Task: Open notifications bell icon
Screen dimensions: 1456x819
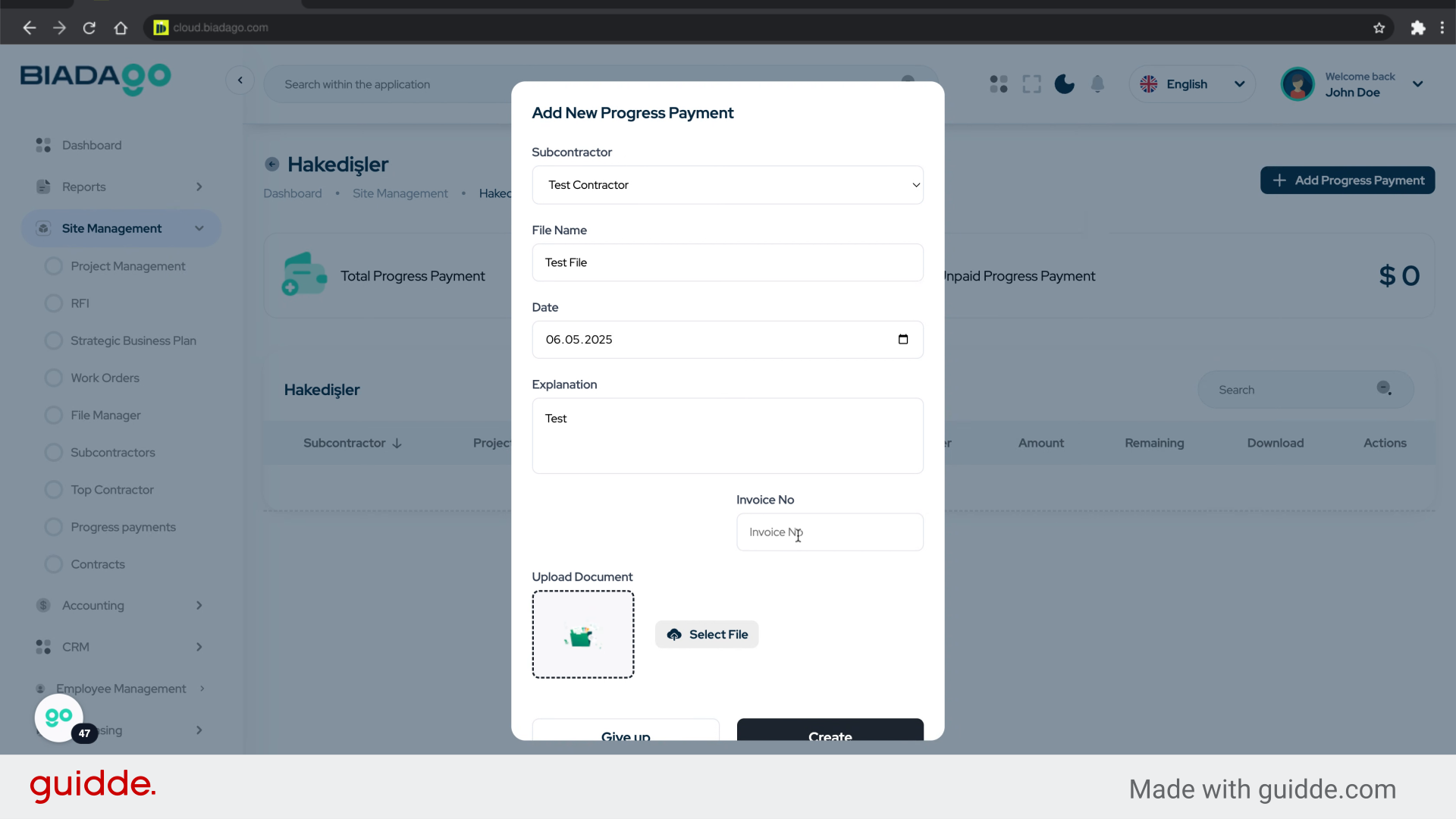Action: [1097, 84]
